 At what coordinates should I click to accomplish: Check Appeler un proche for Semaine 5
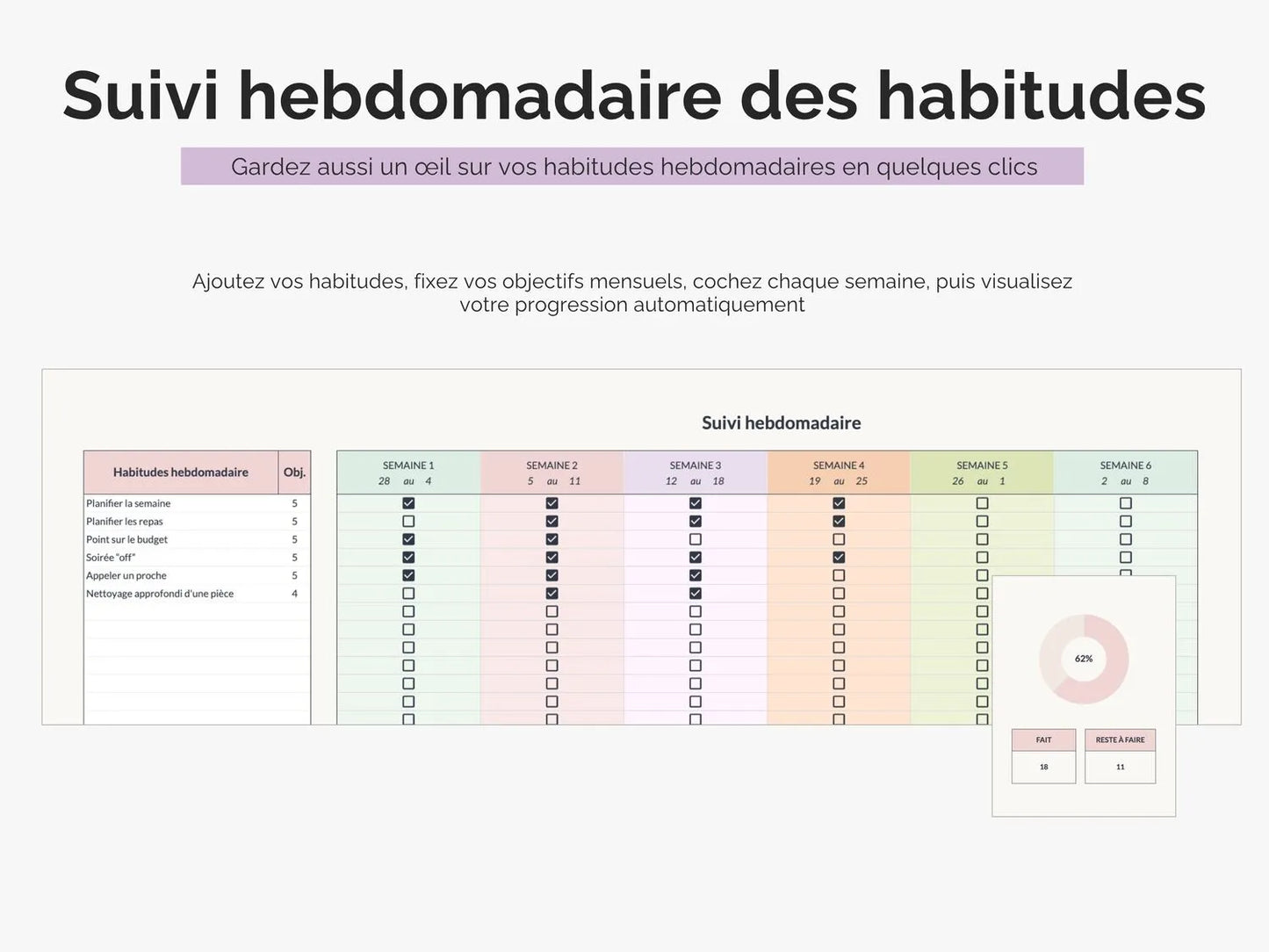[982, 575]
